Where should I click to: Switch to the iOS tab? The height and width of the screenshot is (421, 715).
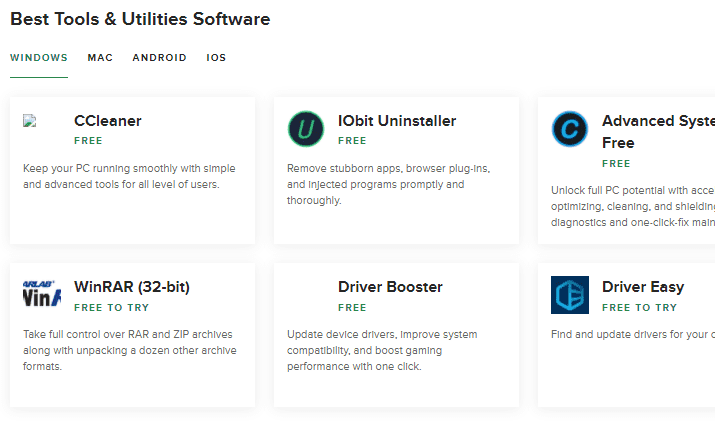point(216,58)
